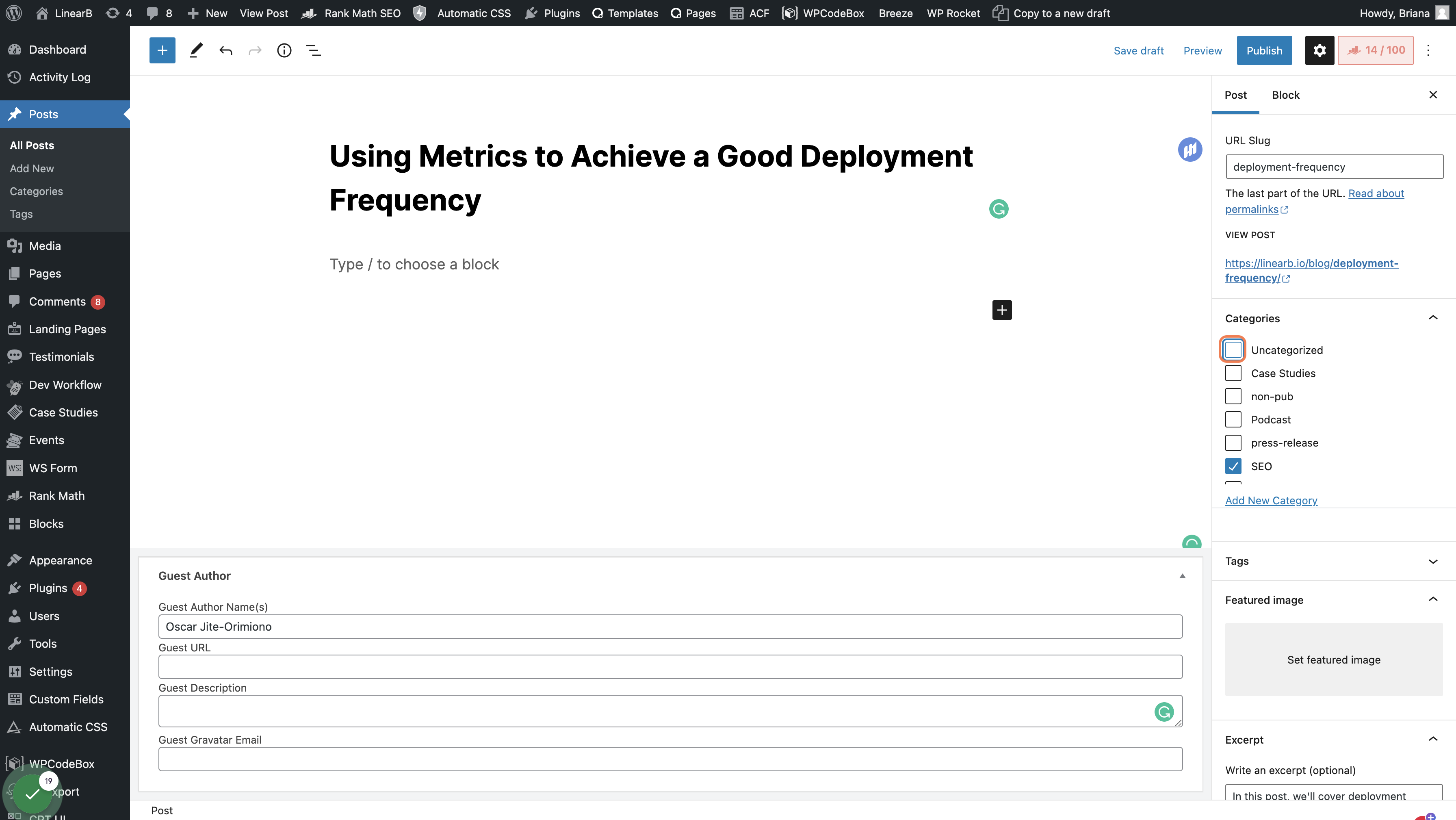The width and height of the screenshot is (1456, 820).
Task: Open the Details info icon
Action: (284, 50)
